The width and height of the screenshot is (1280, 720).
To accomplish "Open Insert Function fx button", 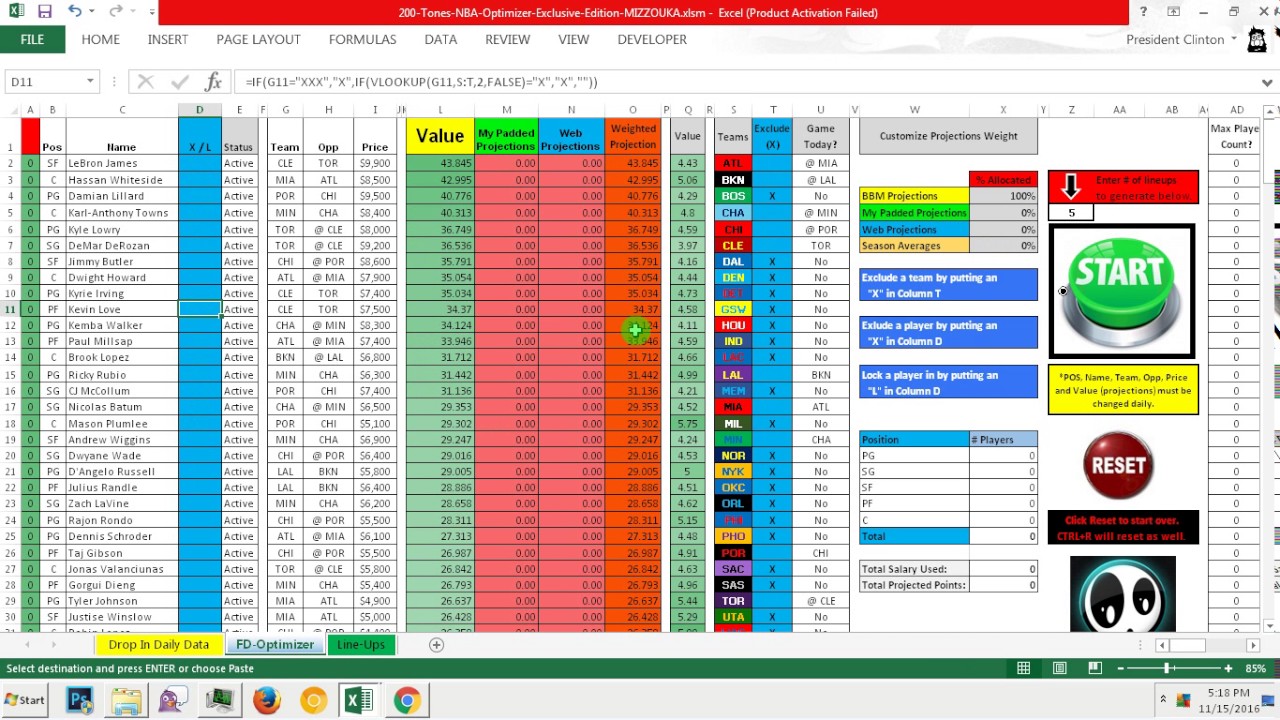I will pos(212,82).
